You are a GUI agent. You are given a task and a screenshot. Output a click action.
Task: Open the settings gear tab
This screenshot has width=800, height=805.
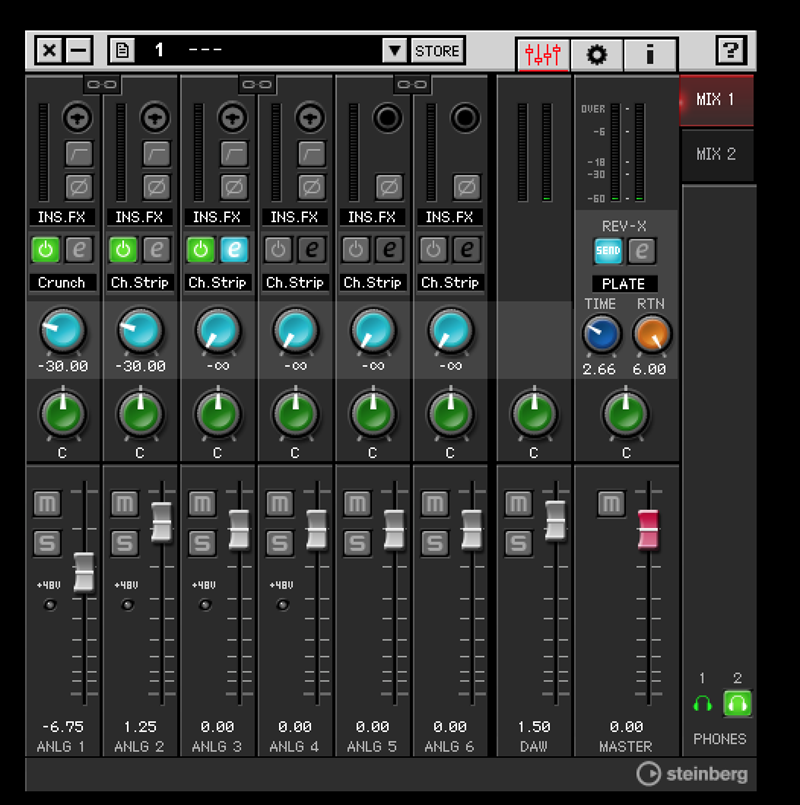point(597,53)
